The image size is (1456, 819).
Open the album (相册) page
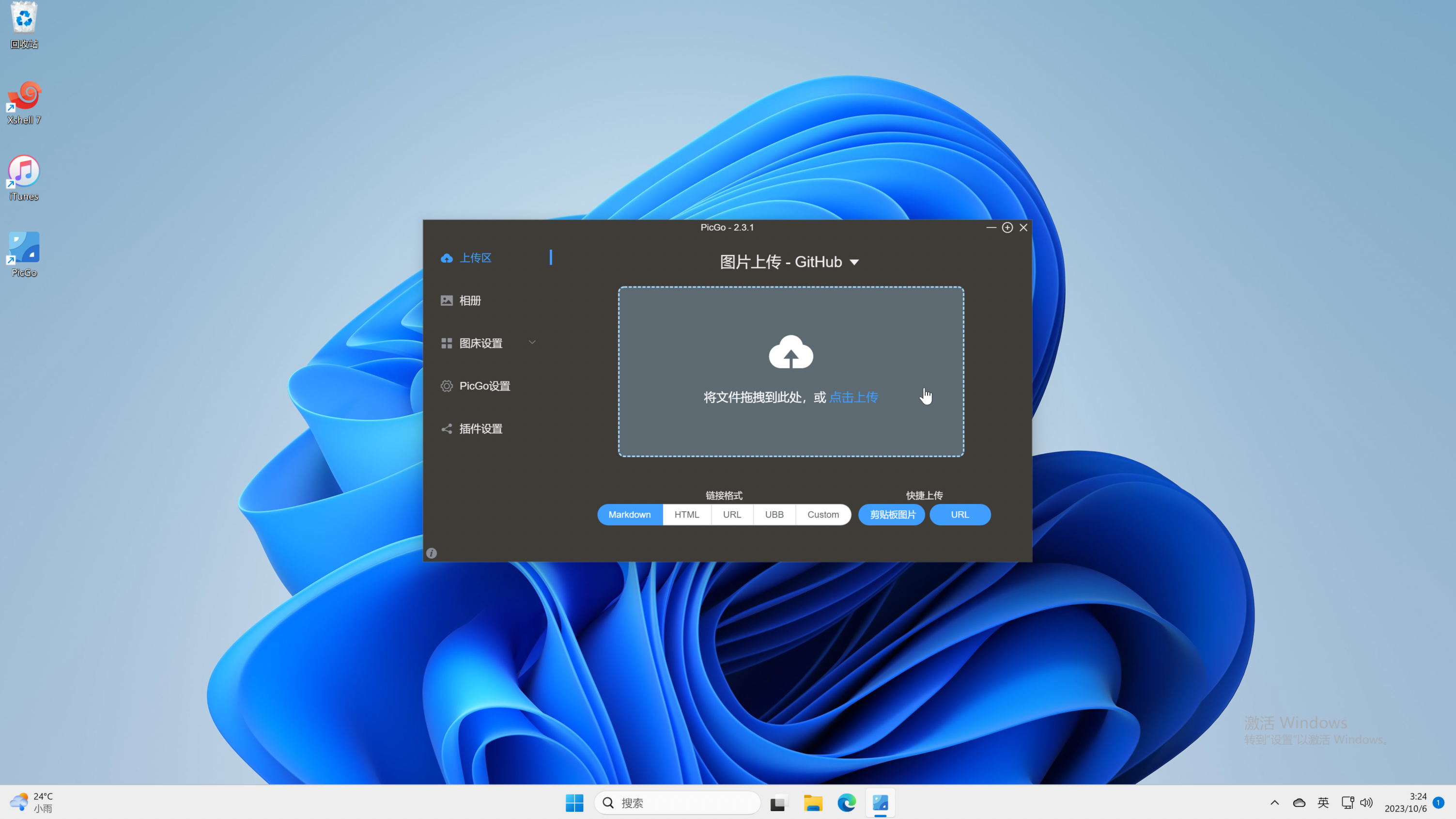[x=469, y=300]
